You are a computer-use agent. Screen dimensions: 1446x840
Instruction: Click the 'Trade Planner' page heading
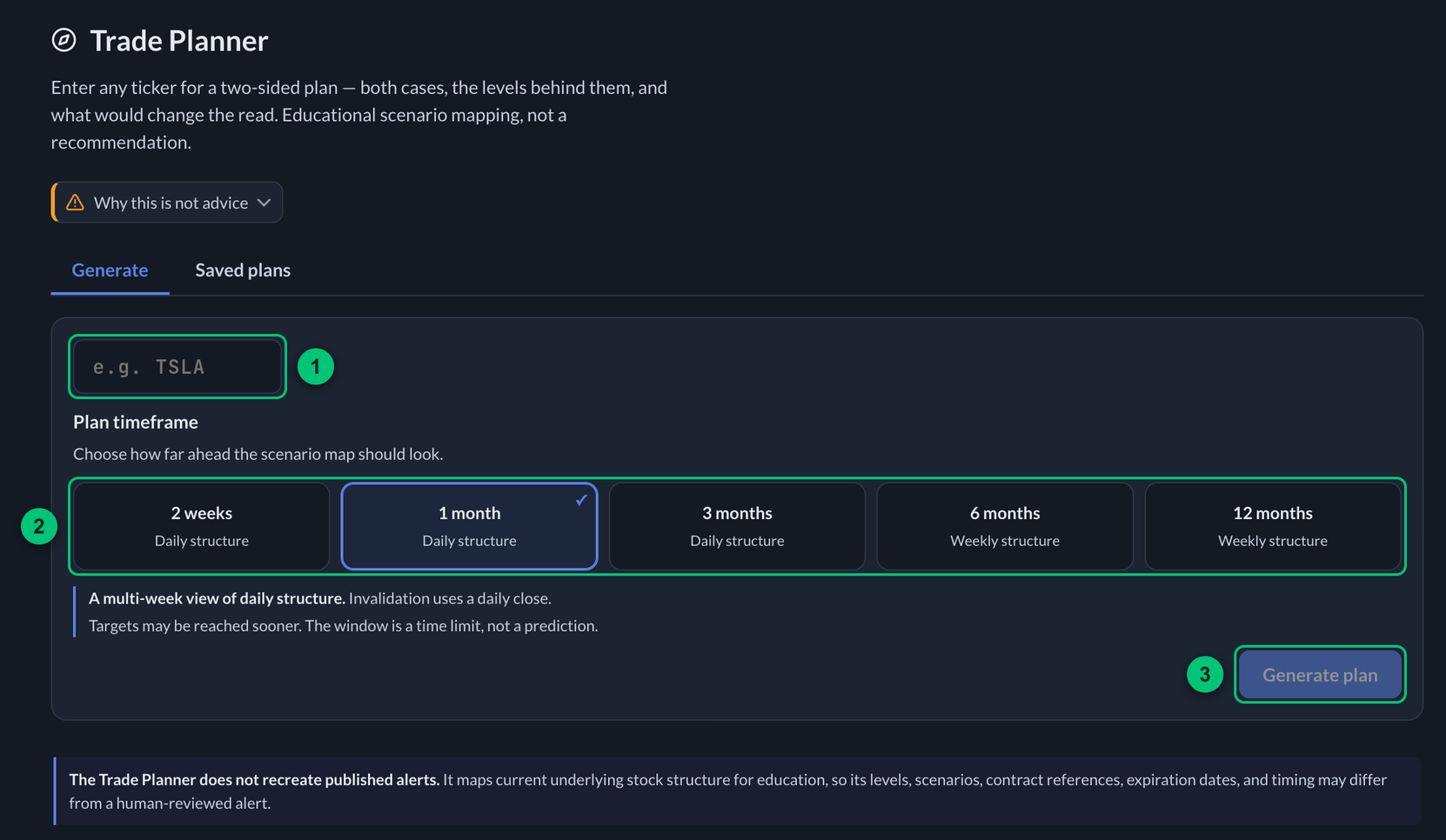[179, 41]
